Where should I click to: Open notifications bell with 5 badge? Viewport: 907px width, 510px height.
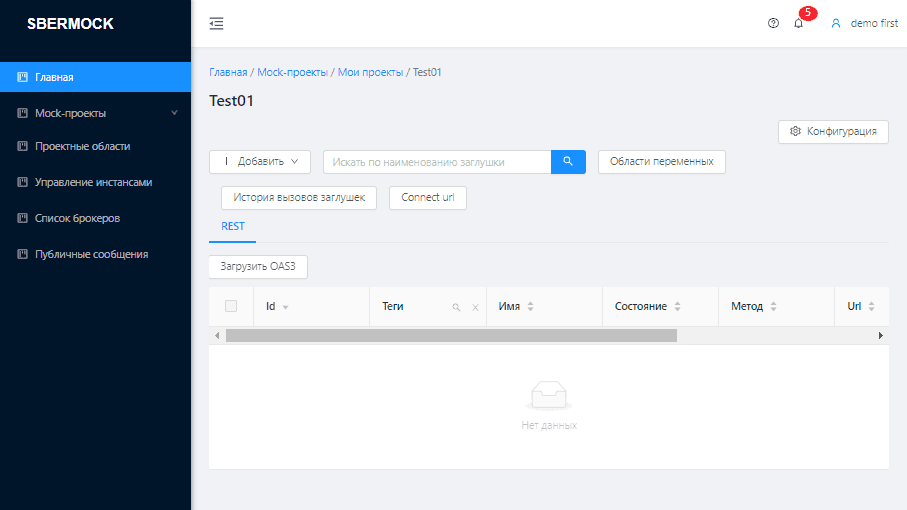tap(798, 23)
